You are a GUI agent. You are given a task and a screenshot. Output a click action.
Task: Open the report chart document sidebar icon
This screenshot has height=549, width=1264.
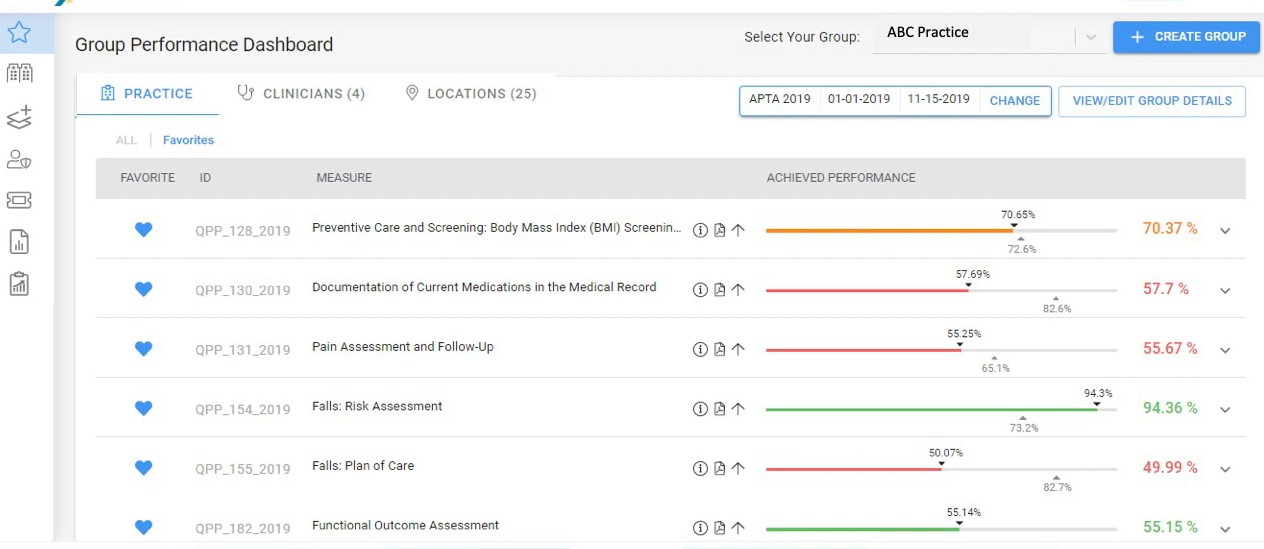[19, 241]
